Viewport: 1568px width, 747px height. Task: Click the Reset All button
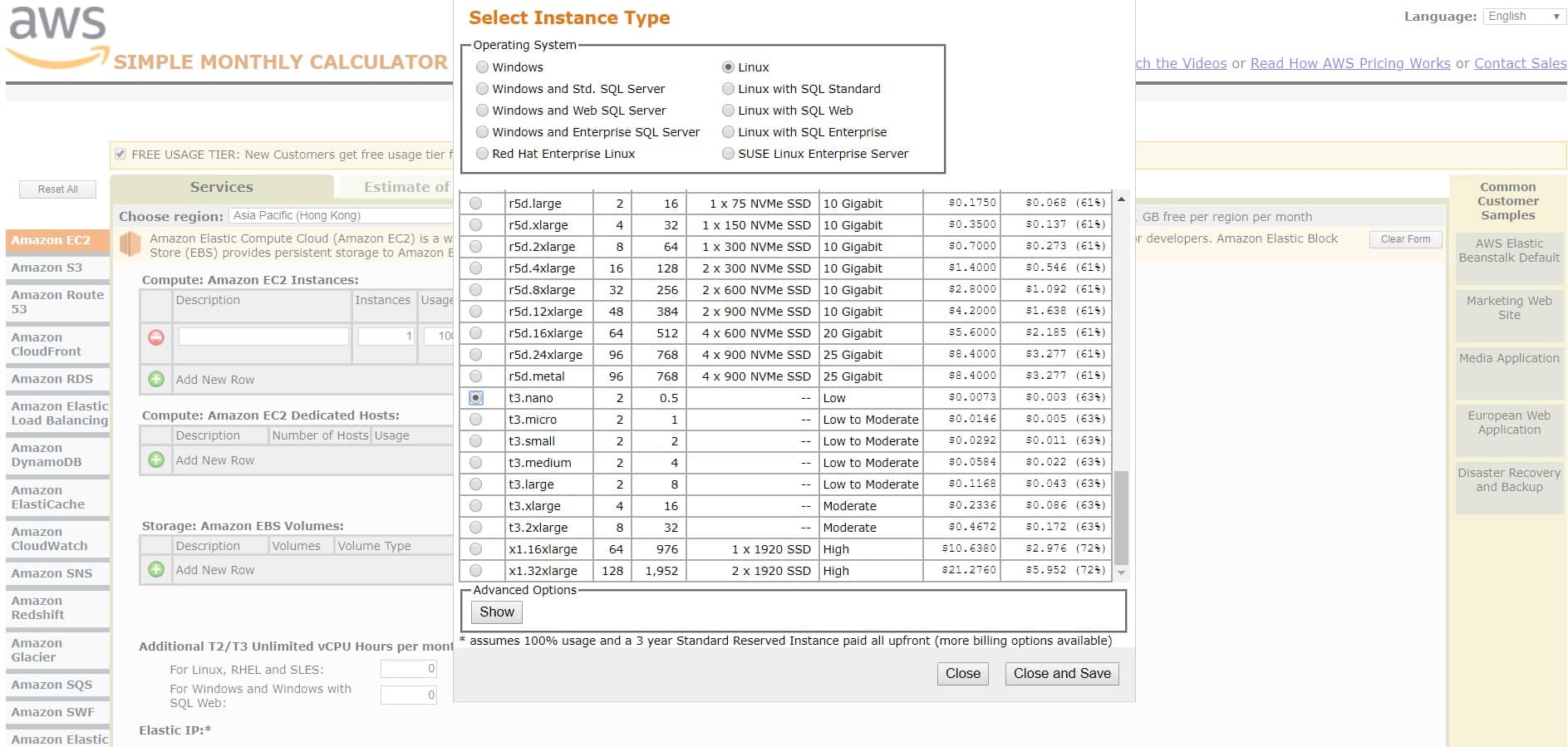pyautogui.click(x=57, y=189)
